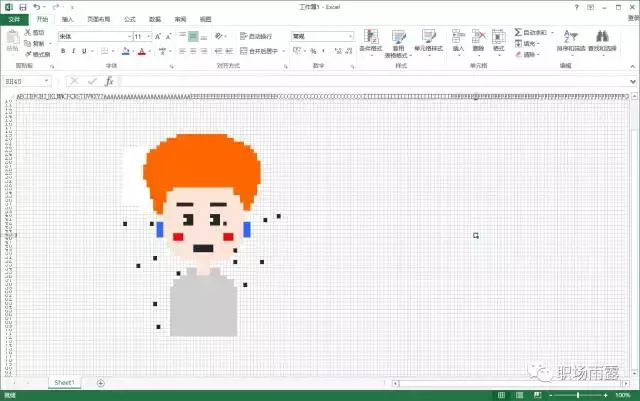Toggle middle vertical alignment
Screen dimensions: 640x401
(193, 36)
